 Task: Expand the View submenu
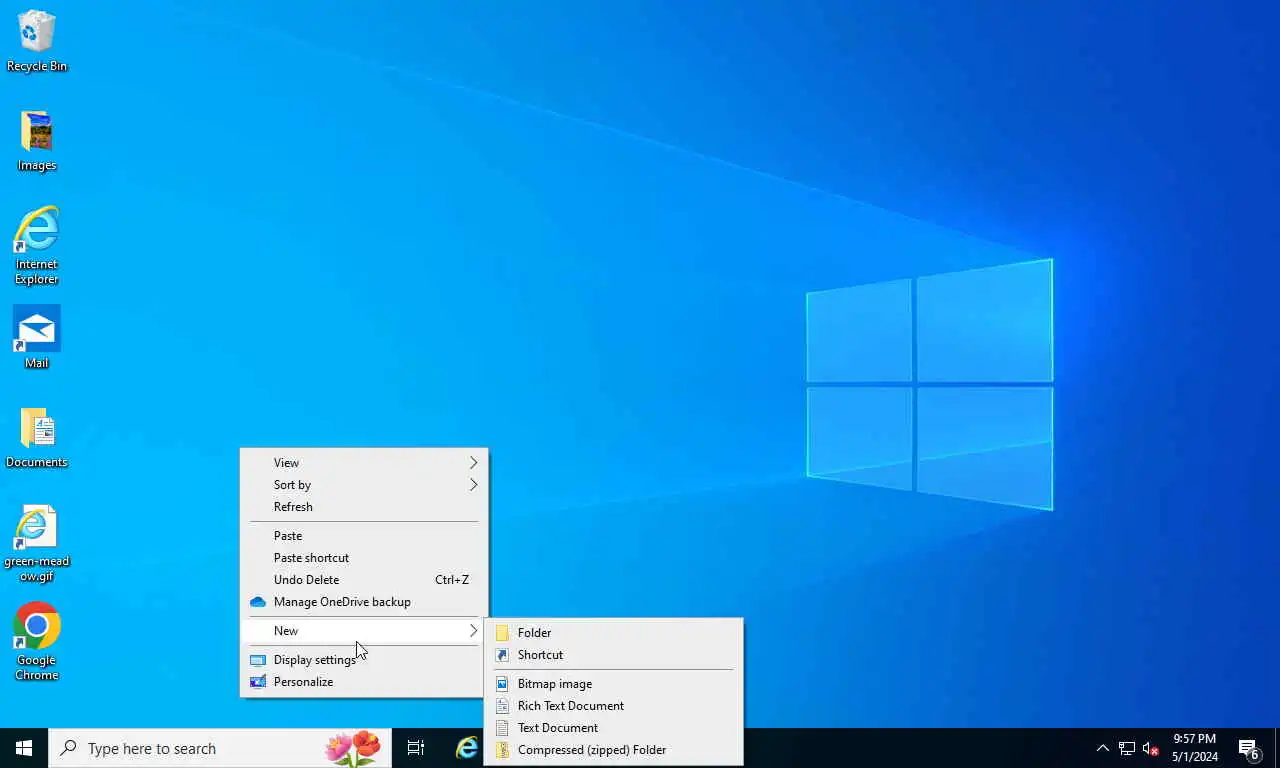(x=364, y=463)
